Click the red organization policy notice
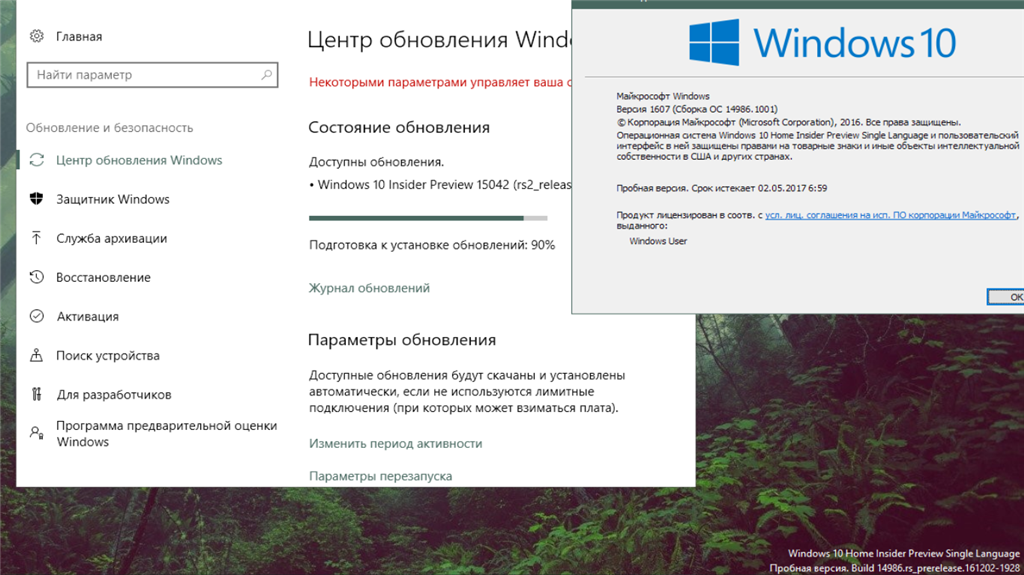 (x=440, y=82)
